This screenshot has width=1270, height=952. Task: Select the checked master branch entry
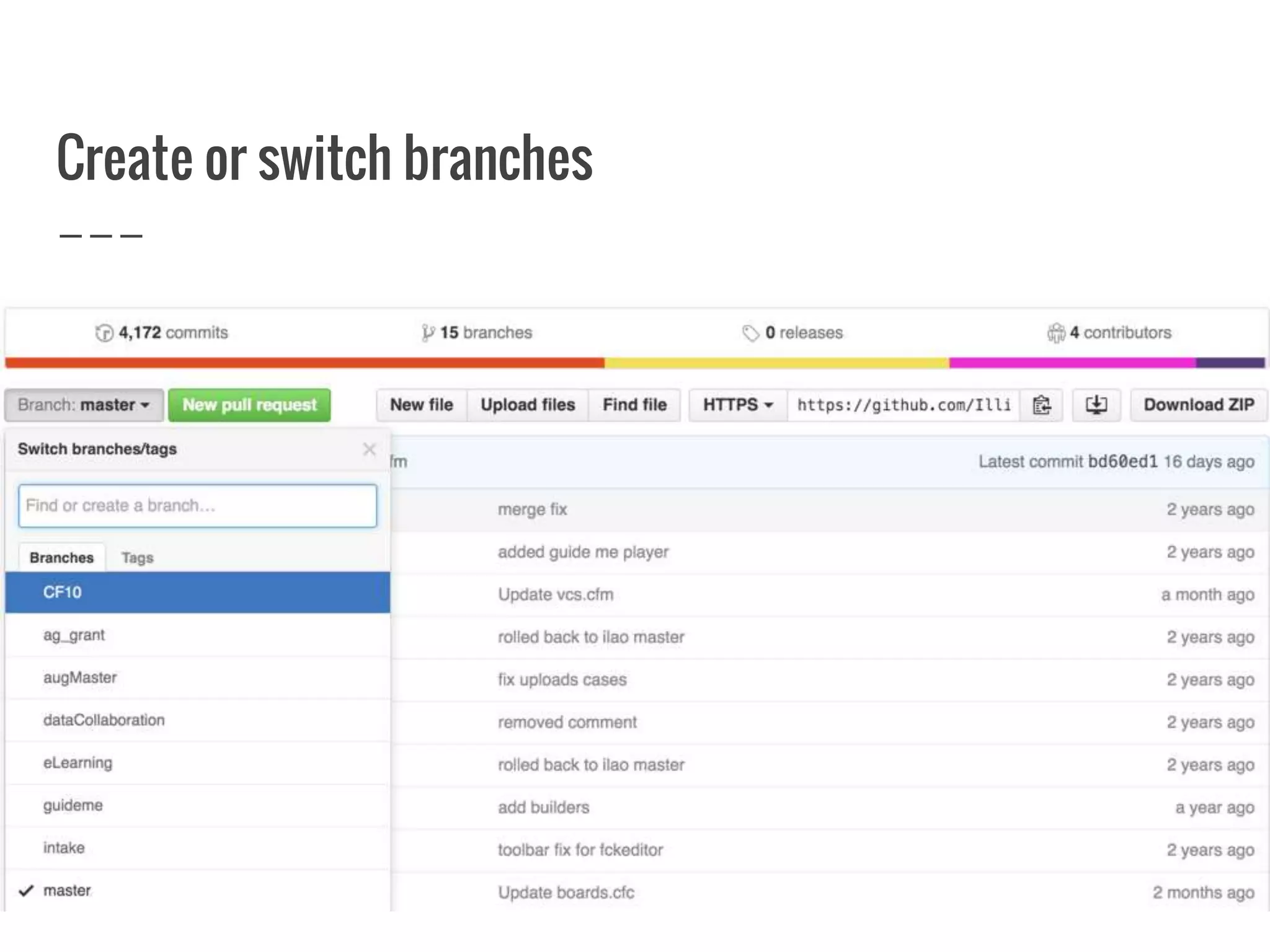[67, 891]
